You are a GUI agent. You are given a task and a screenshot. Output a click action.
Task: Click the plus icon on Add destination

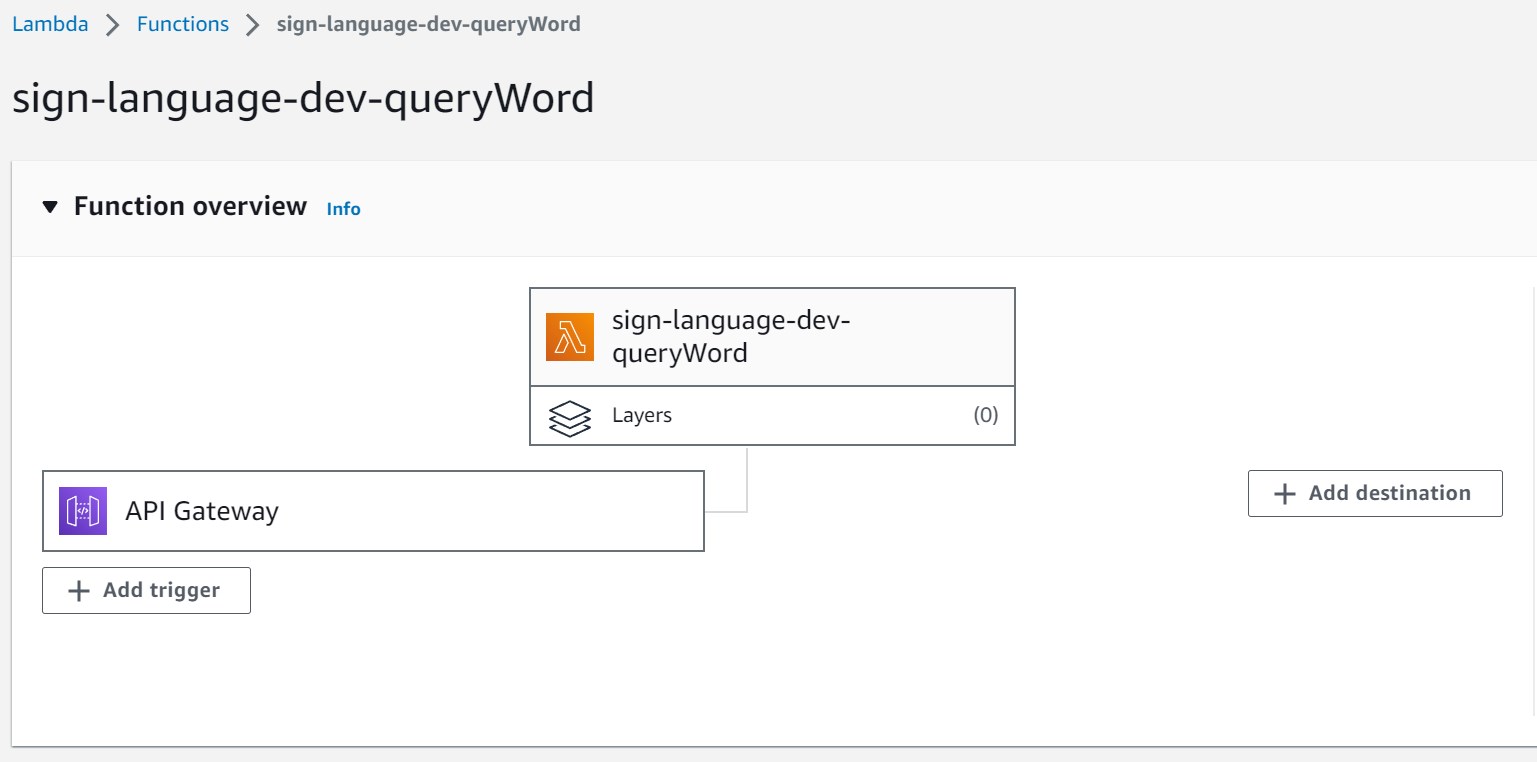tap(1284, 494)
